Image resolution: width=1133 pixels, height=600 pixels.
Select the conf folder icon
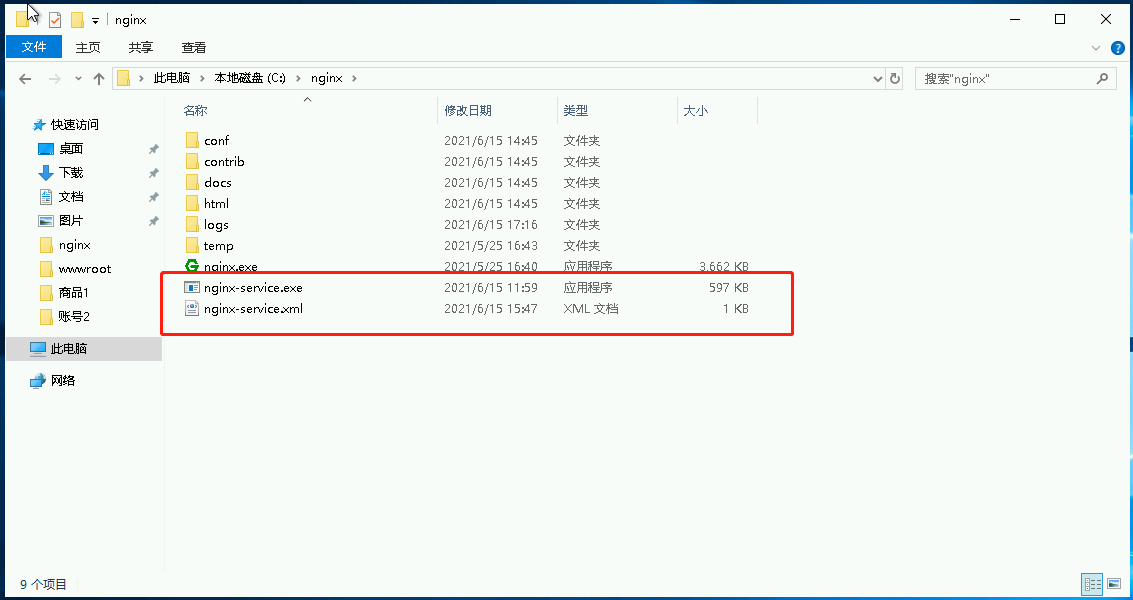(192, 140)
